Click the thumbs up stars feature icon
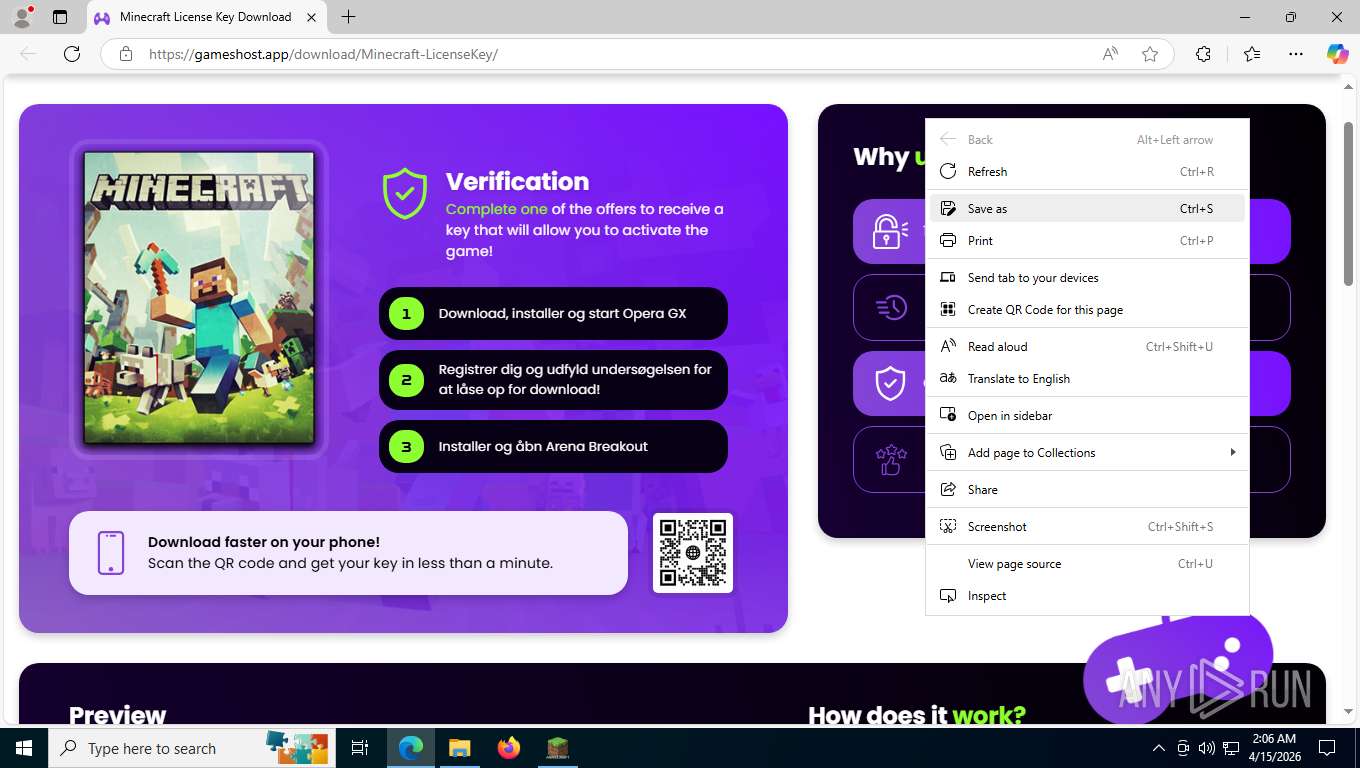 point(890,460)
